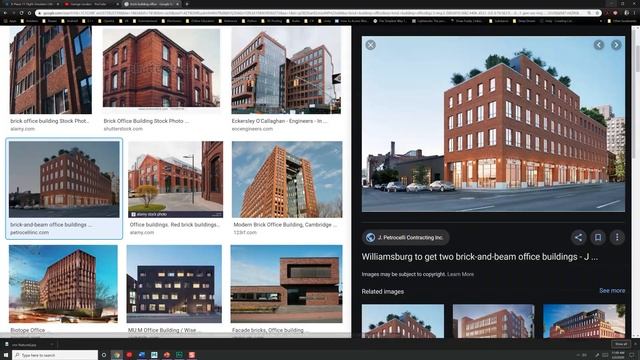The image size is (640, 360).
Task: Select Office buildings Red brick buildings image
Action: pos(176,179)
